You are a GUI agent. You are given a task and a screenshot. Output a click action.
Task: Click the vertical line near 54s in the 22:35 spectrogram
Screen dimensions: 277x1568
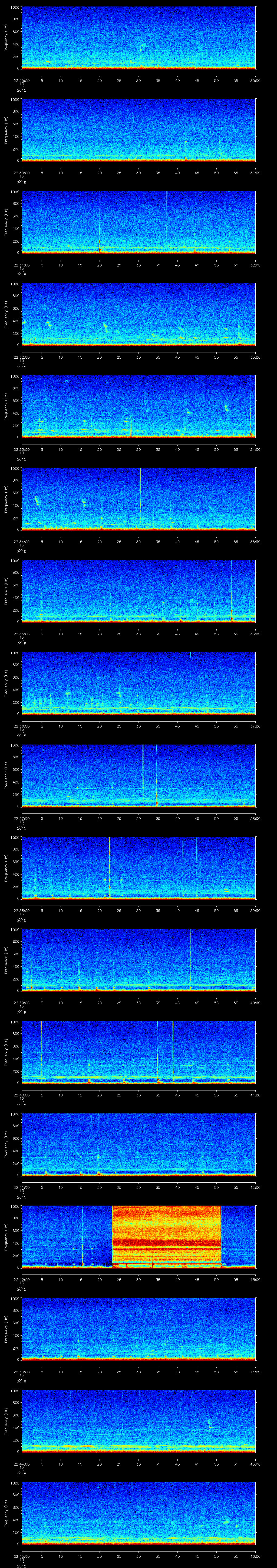231,591
